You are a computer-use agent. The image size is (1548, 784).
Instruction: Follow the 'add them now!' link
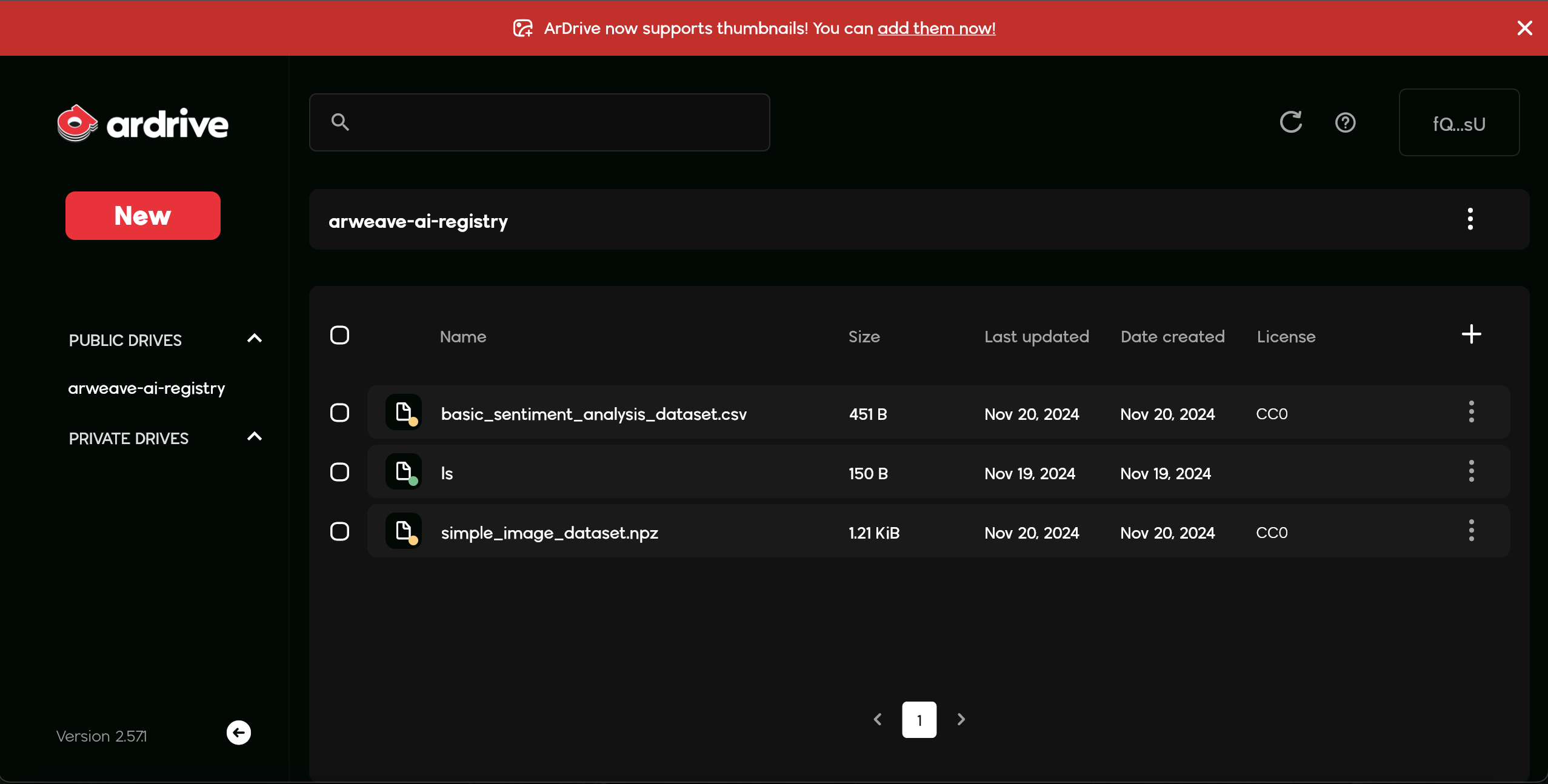pos(936,28)
